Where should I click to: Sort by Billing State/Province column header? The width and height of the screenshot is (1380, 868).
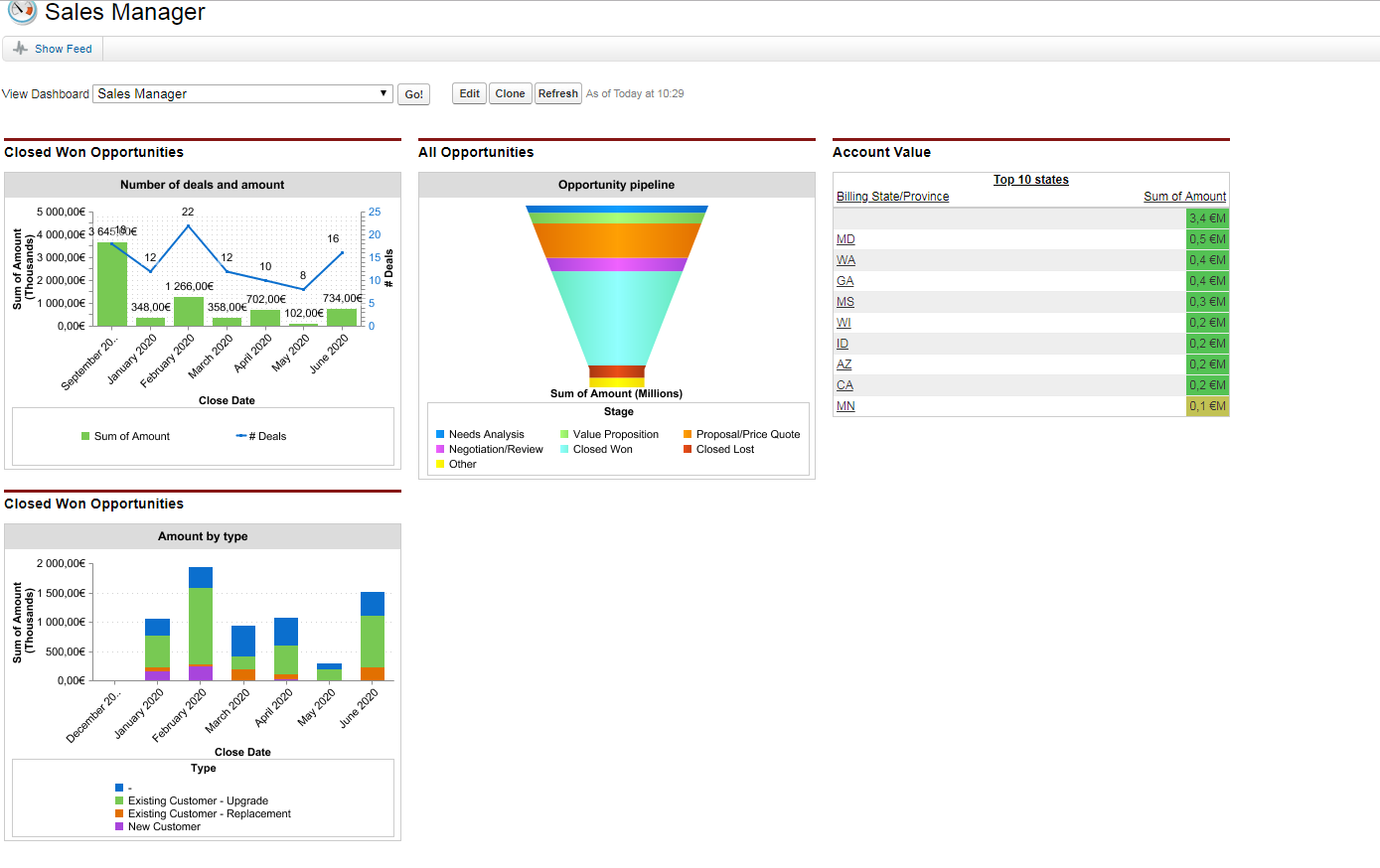point(892,197)
